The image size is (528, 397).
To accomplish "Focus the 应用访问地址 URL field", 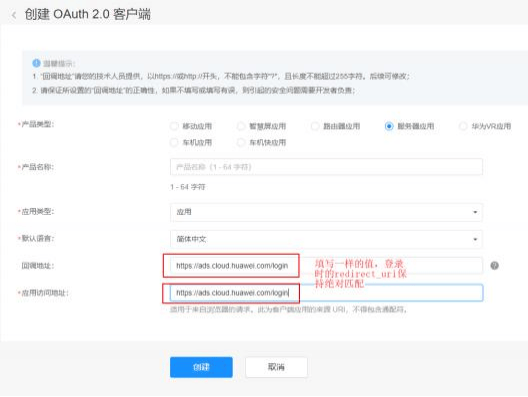I will click(326, 293).
